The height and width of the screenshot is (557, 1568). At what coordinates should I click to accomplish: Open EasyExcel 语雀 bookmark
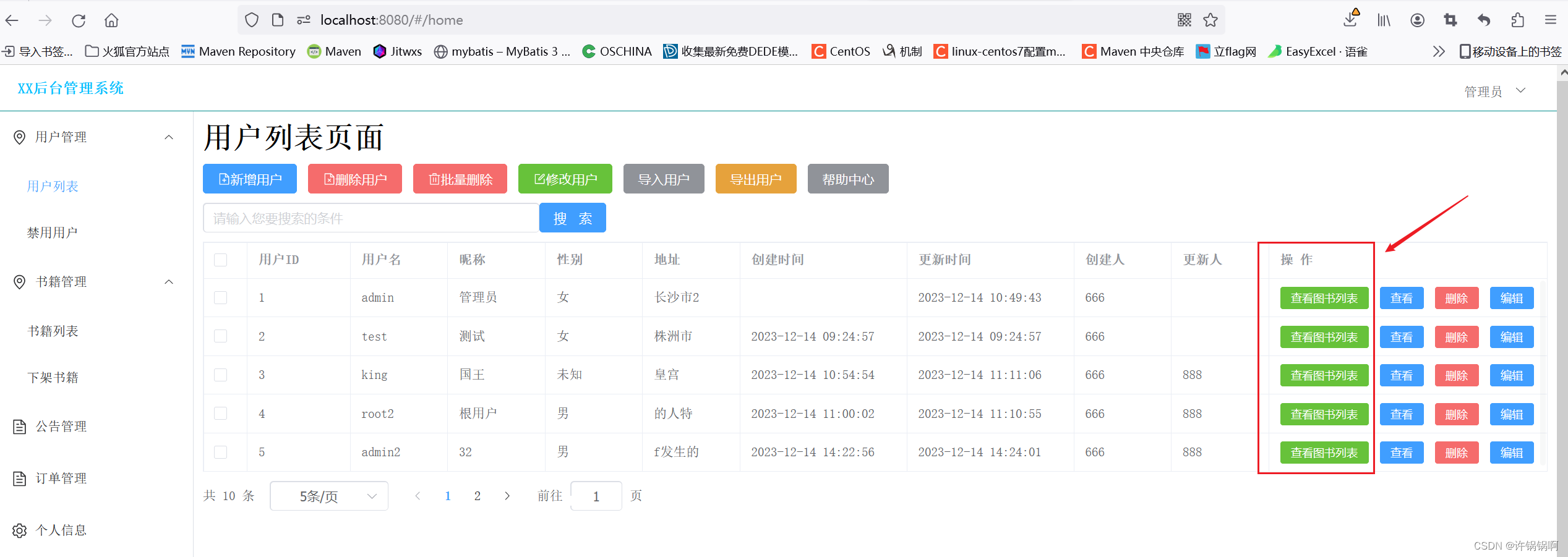pos(1317,51)
